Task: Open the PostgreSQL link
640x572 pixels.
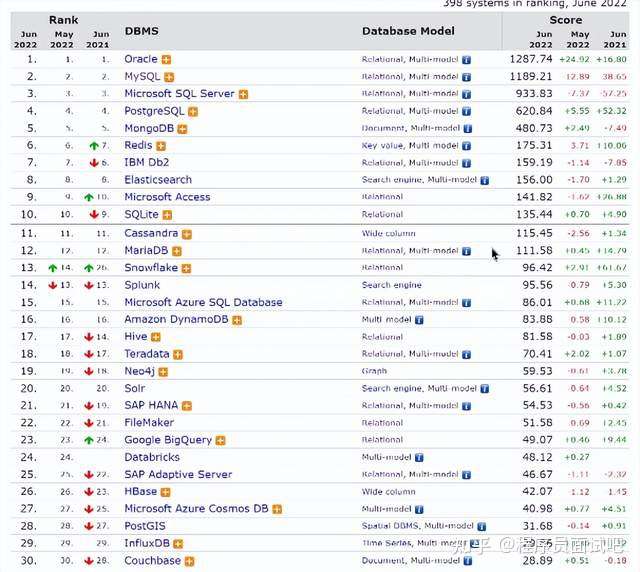Action: [x=154, y=111]
